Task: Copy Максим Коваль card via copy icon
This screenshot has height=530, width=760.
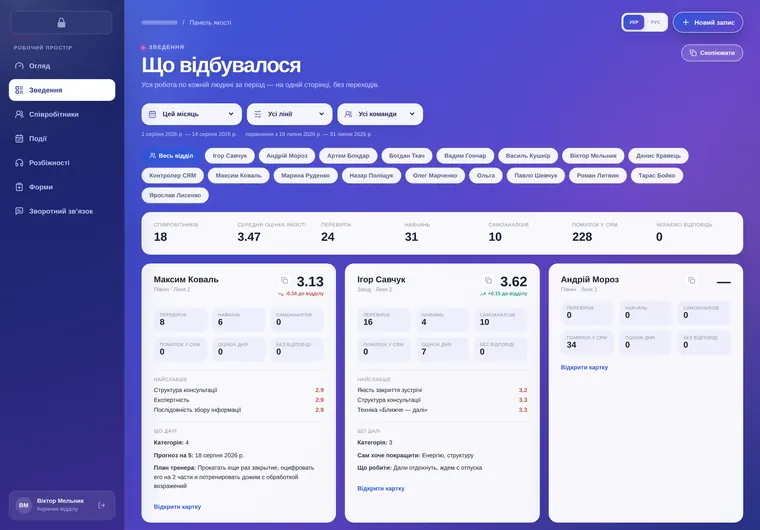Action: coord(285,280)
